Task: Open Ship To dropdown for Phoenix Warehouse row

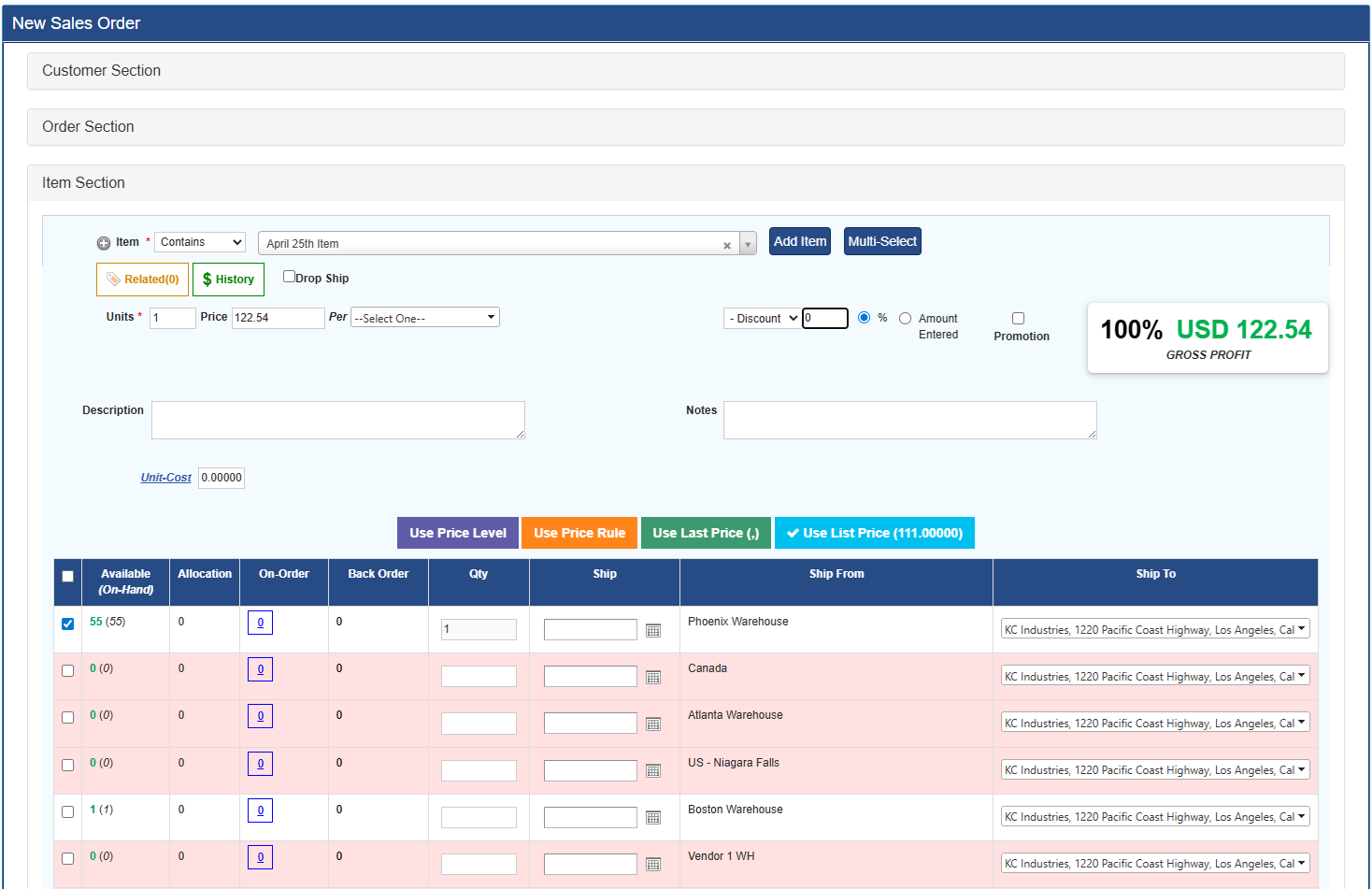Action: click(1155, 629)
